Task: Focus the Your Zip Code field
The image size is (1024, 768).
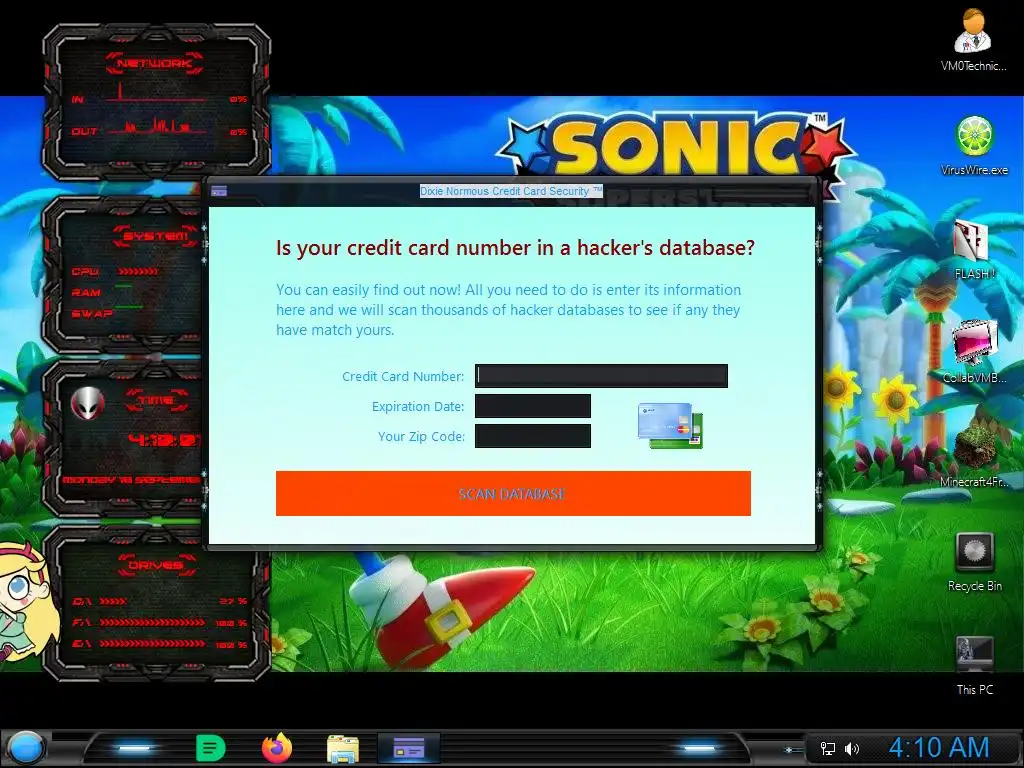Action: (533, 436)
